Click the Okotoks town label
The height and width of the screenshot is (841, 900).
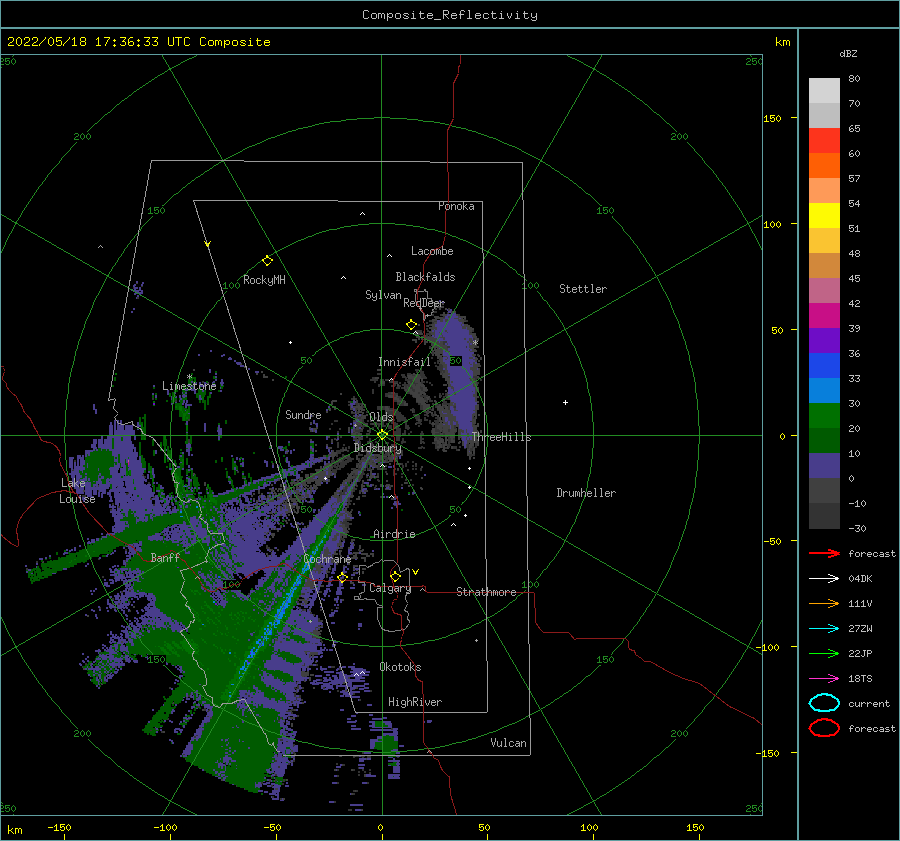pyautogui.click(x=400, y=667)
